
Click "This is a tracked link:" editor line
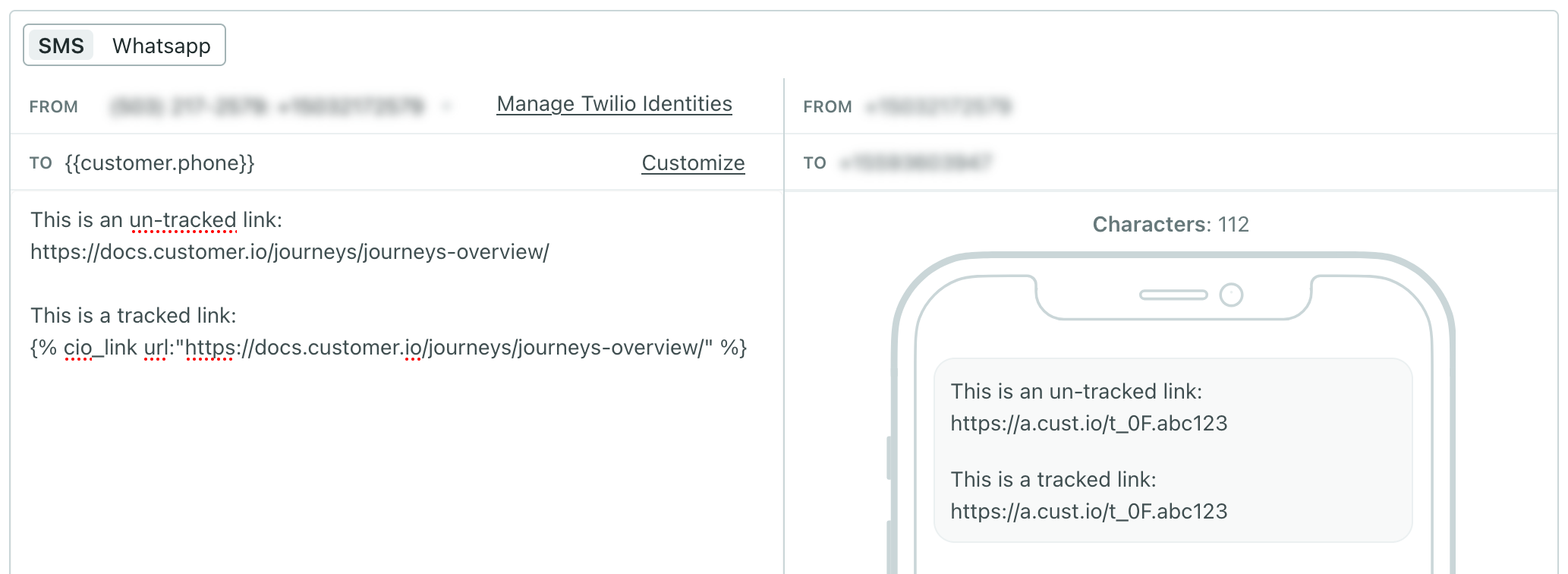pyautogui.click(x=134, y=316)
